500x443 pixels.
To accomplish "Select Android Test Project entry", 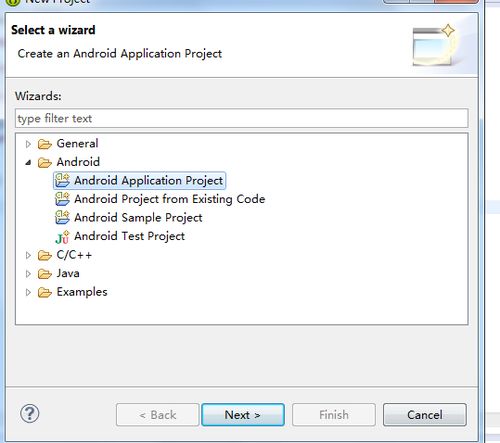I will coord(129,236).
